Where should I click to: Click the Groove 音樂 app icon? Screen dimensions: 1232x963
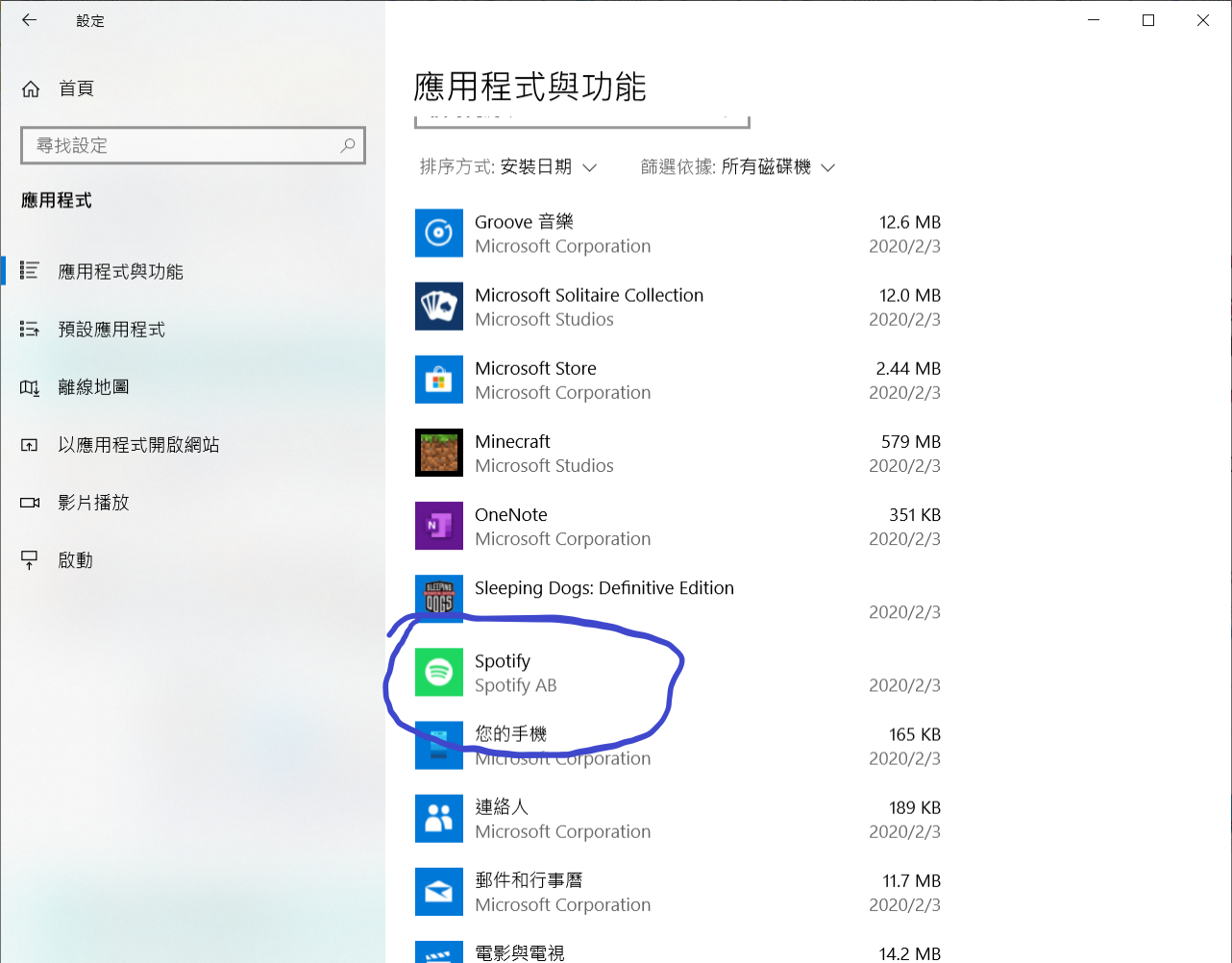439,233
